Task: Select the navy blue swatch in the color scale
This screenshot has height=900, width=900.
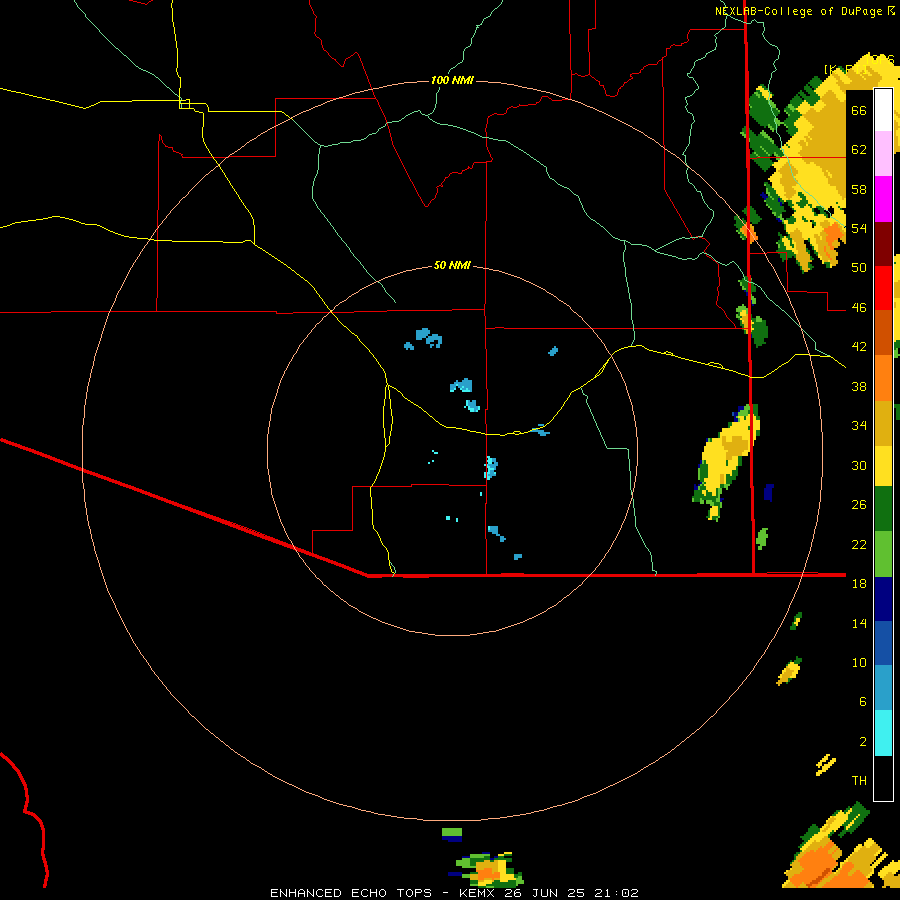Action: [x=883, y=599]
